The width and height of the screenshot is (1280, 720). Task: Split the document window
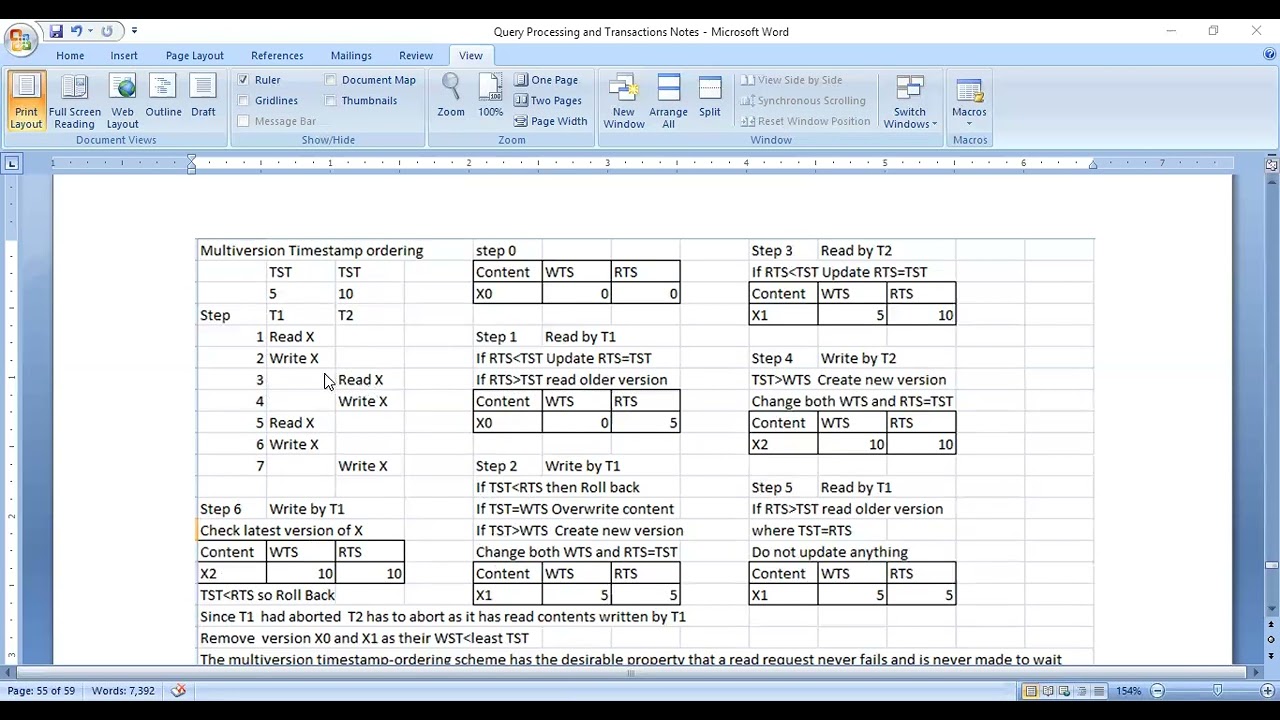tap(710, 97)
